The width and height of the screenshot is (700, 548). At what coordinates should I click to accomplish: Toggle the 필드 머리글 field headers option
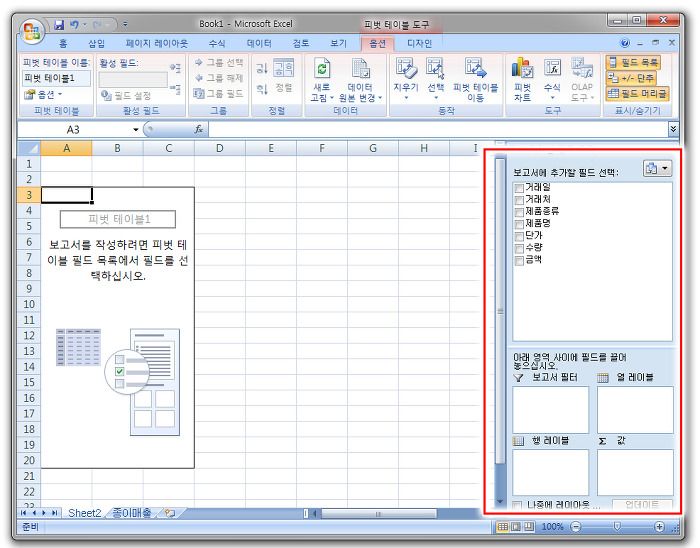tap(638, 94)
